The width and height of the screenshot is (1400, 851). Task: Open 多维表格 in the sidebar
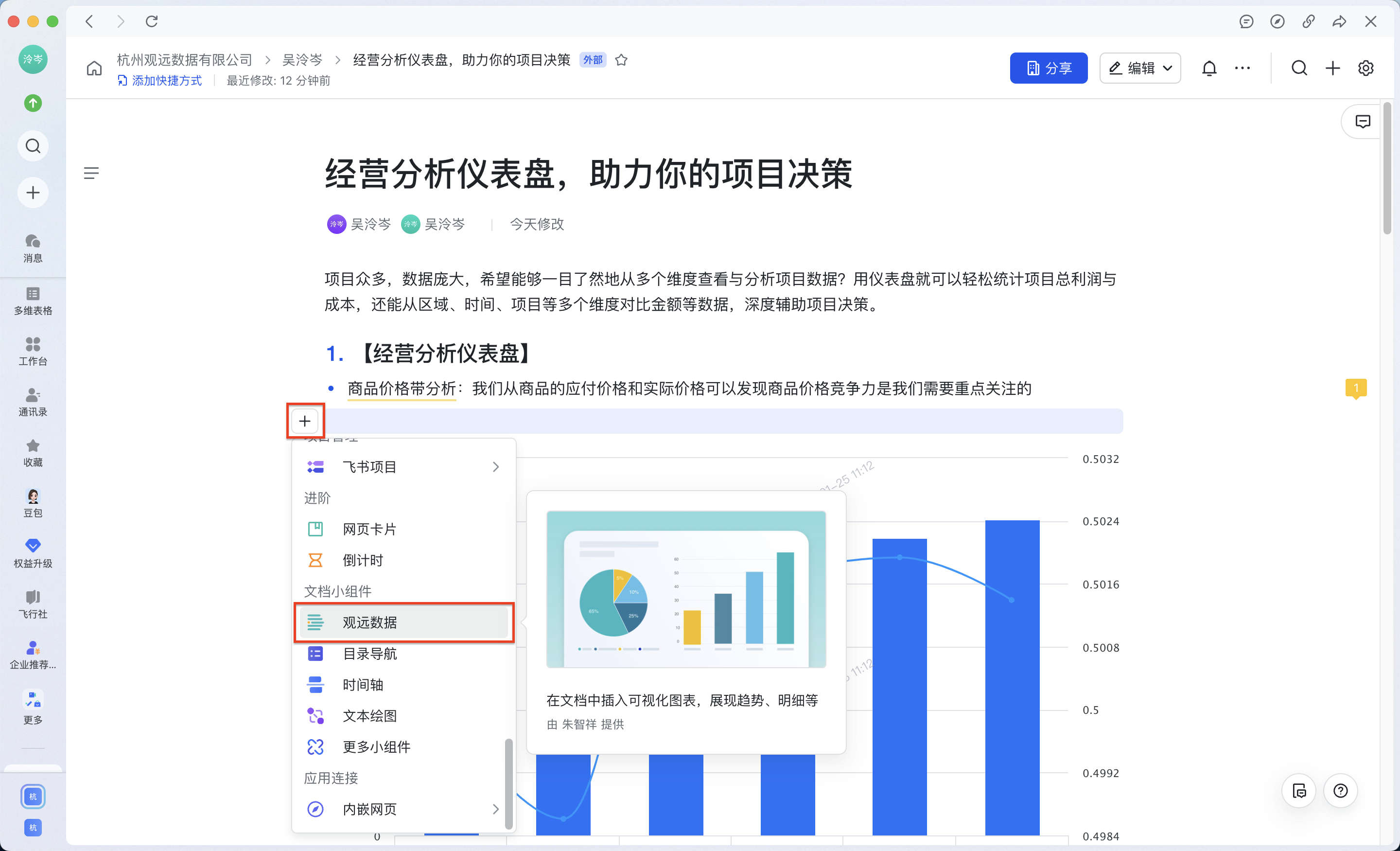[x=33, y=301]
